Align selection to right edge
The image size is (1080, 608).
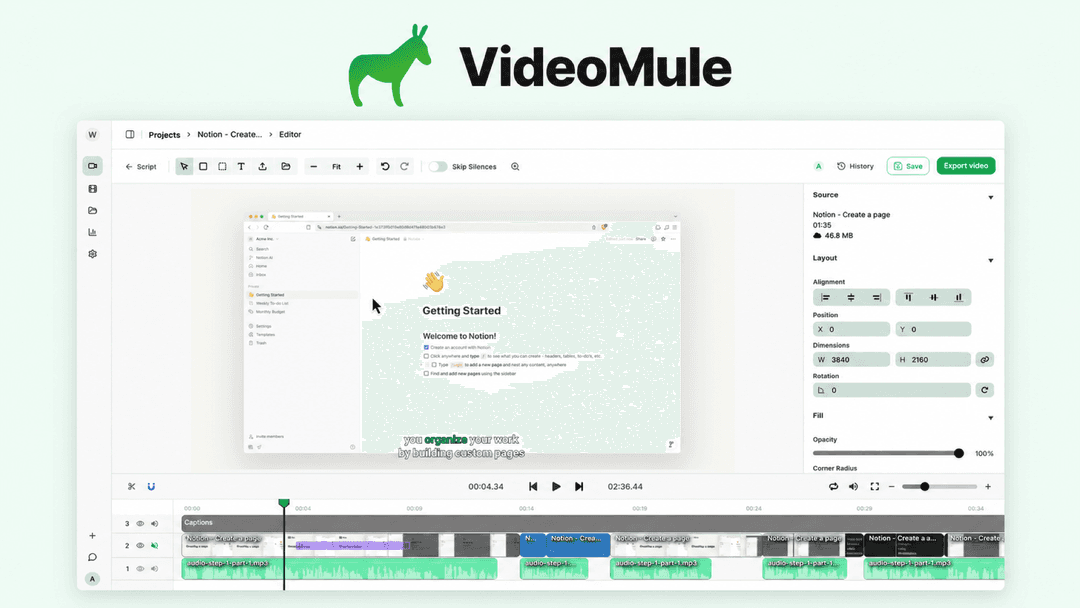tap(876, 297)
